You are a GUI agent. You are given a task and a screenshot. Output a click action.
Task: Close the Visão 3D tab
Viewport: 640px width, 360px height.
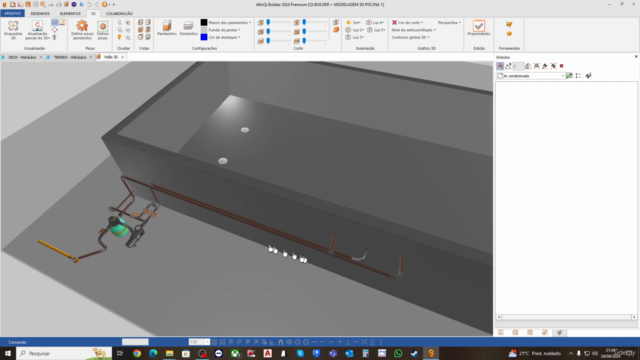coord(122,57)
